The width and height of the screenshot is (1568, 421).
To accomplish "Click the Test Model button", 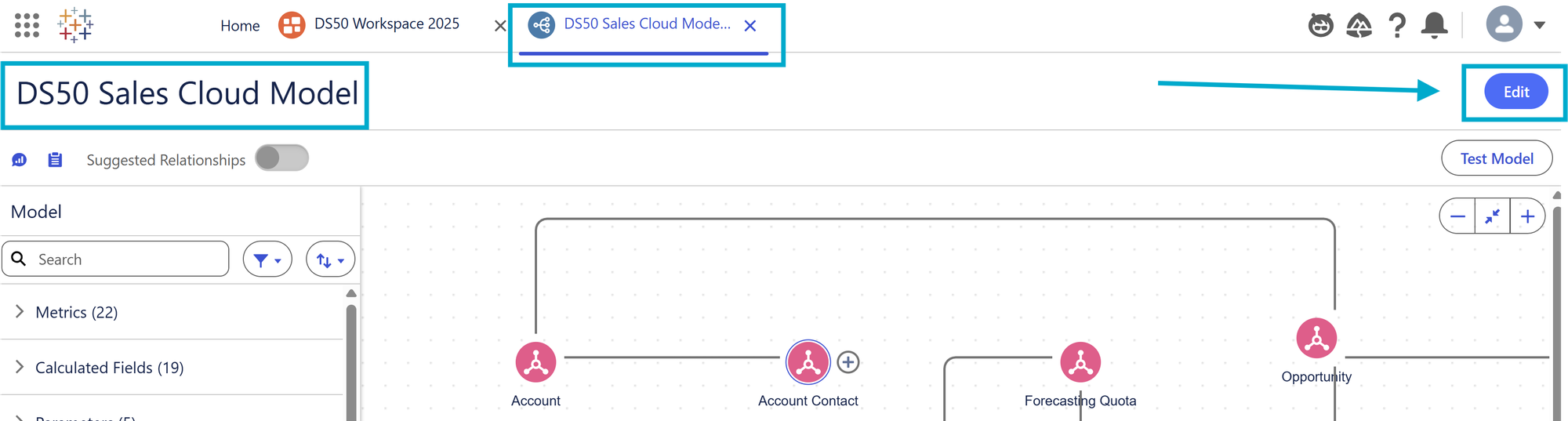I will pyautogui.click(x=1497, y=158).
